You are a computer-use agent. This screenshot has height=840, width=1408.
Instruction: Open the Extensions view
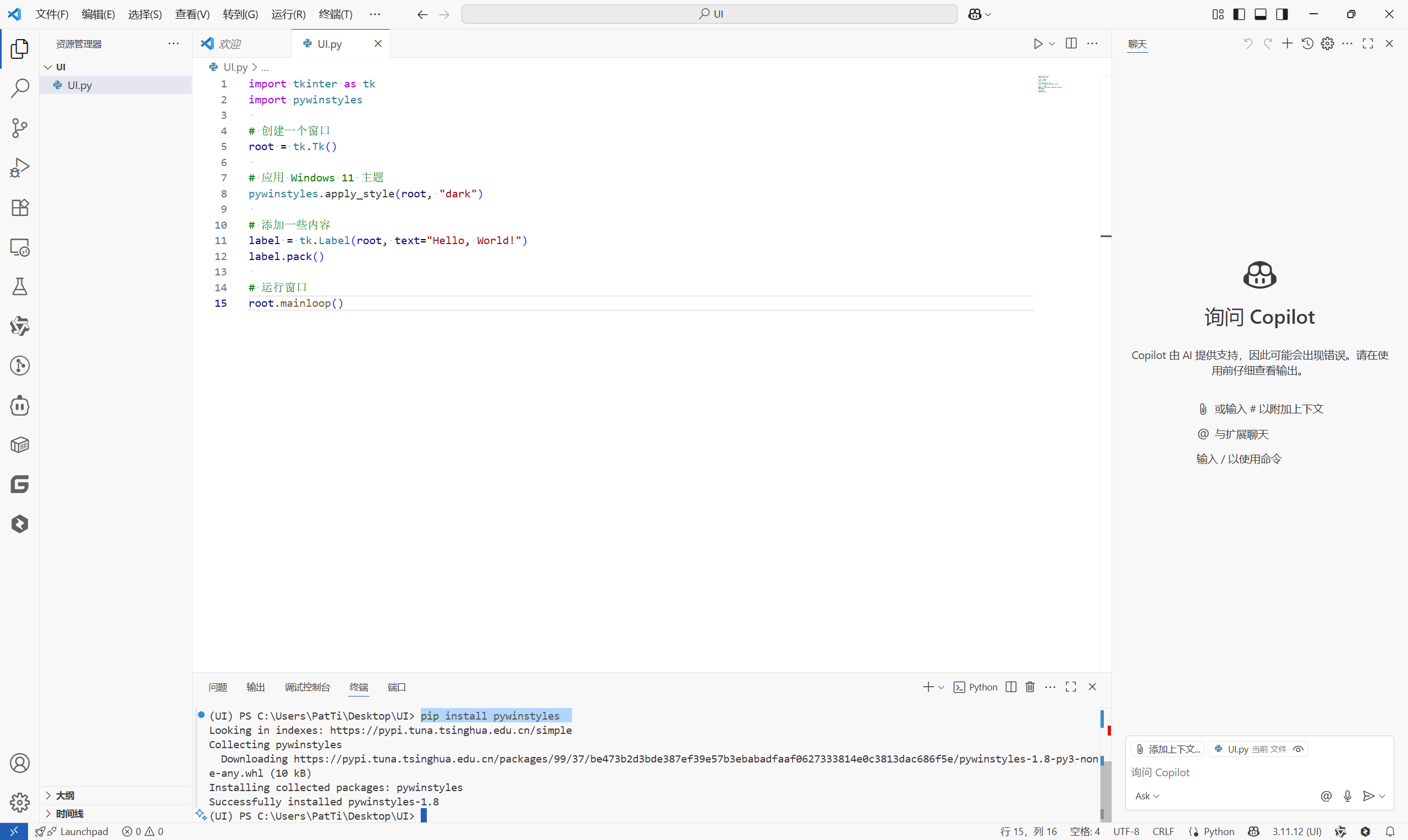click(20, 207)
